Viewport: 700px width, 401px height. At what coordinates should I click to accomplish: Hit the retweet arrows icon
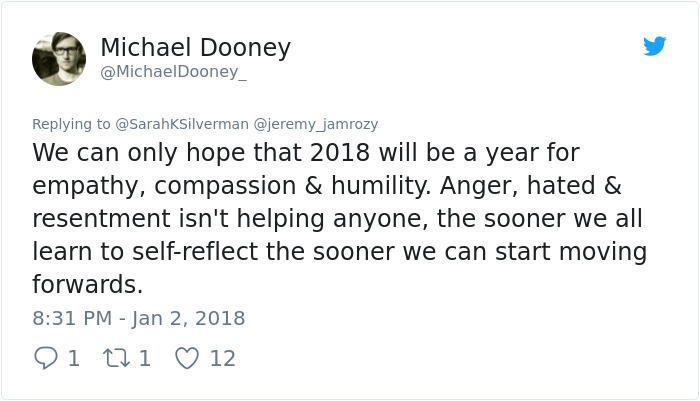pos(117,358)
